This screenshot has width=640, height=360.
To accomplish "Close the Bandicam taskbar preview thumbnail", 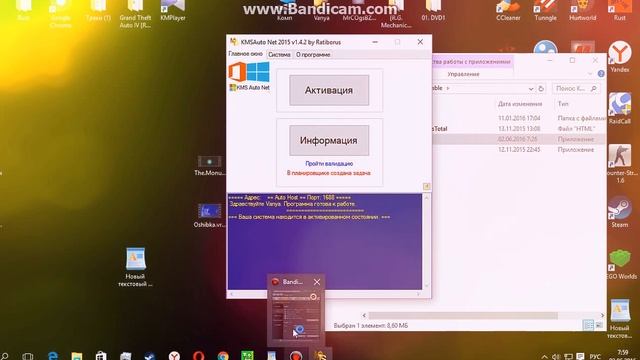I will [317, 282].
